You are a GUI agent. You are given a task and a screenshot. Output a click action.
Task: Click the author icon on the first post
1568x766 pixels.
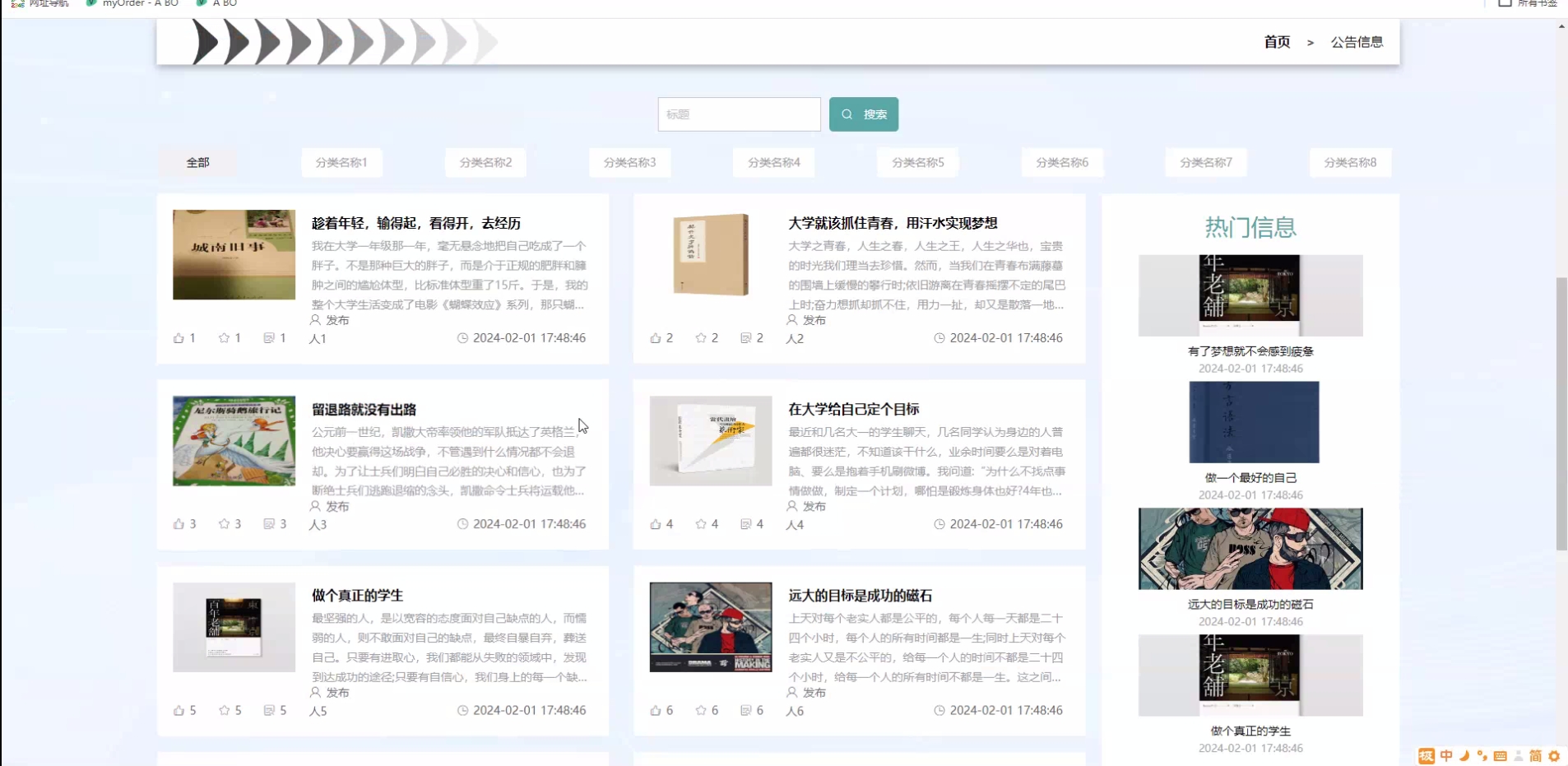(315, 320)
